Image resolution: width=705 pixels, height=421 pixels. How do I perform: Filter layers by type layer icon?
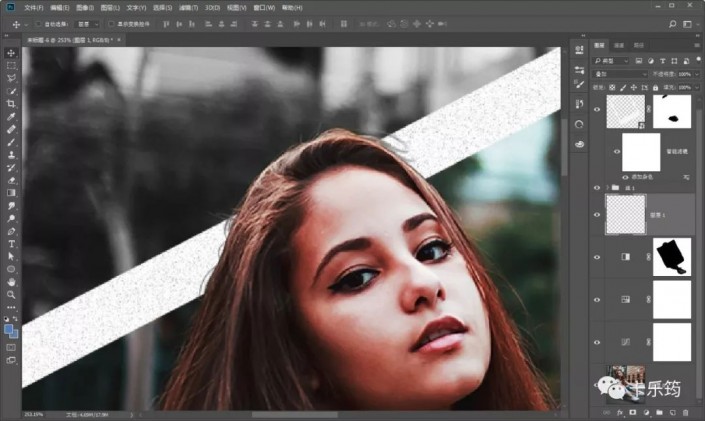[662, 61]
